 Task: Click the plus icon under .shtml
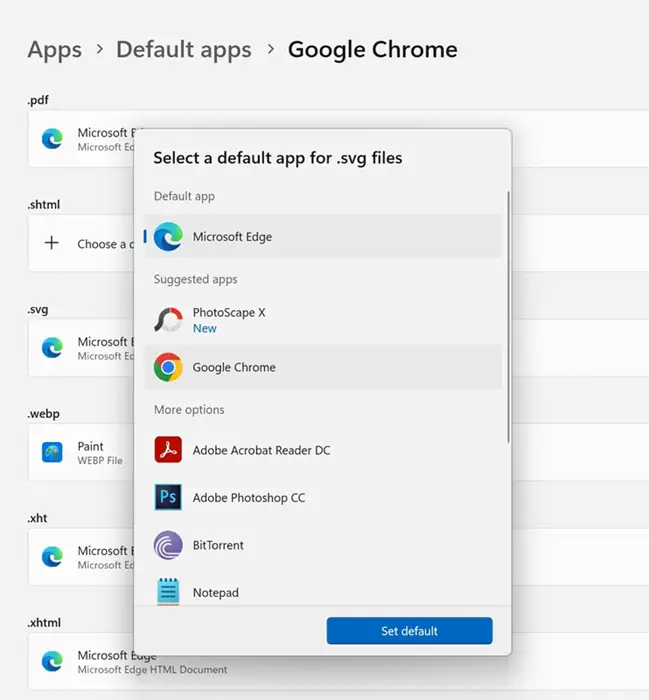[x=52, y=243]
